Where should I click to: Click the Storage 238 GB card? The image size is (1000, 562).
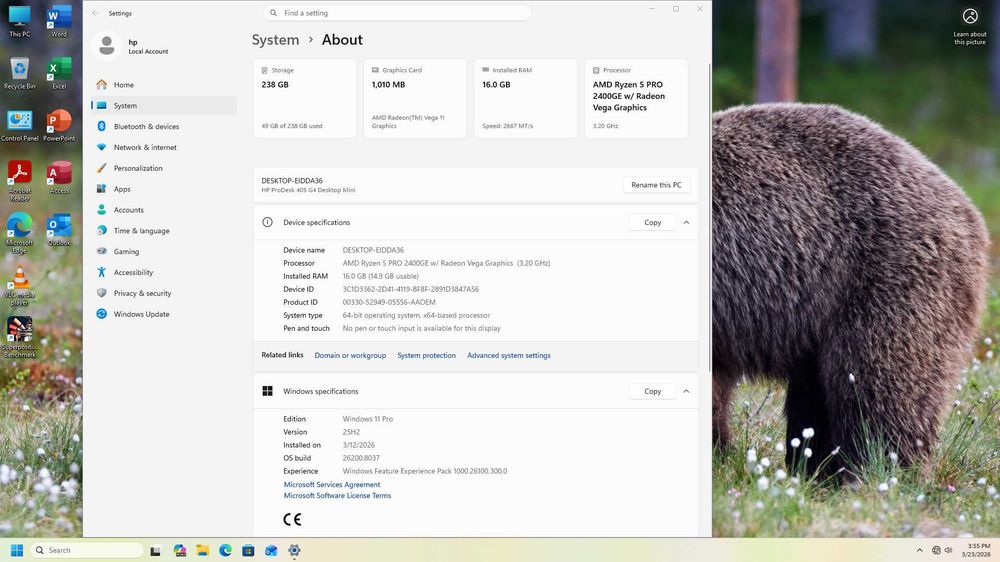tap(305, 98)
